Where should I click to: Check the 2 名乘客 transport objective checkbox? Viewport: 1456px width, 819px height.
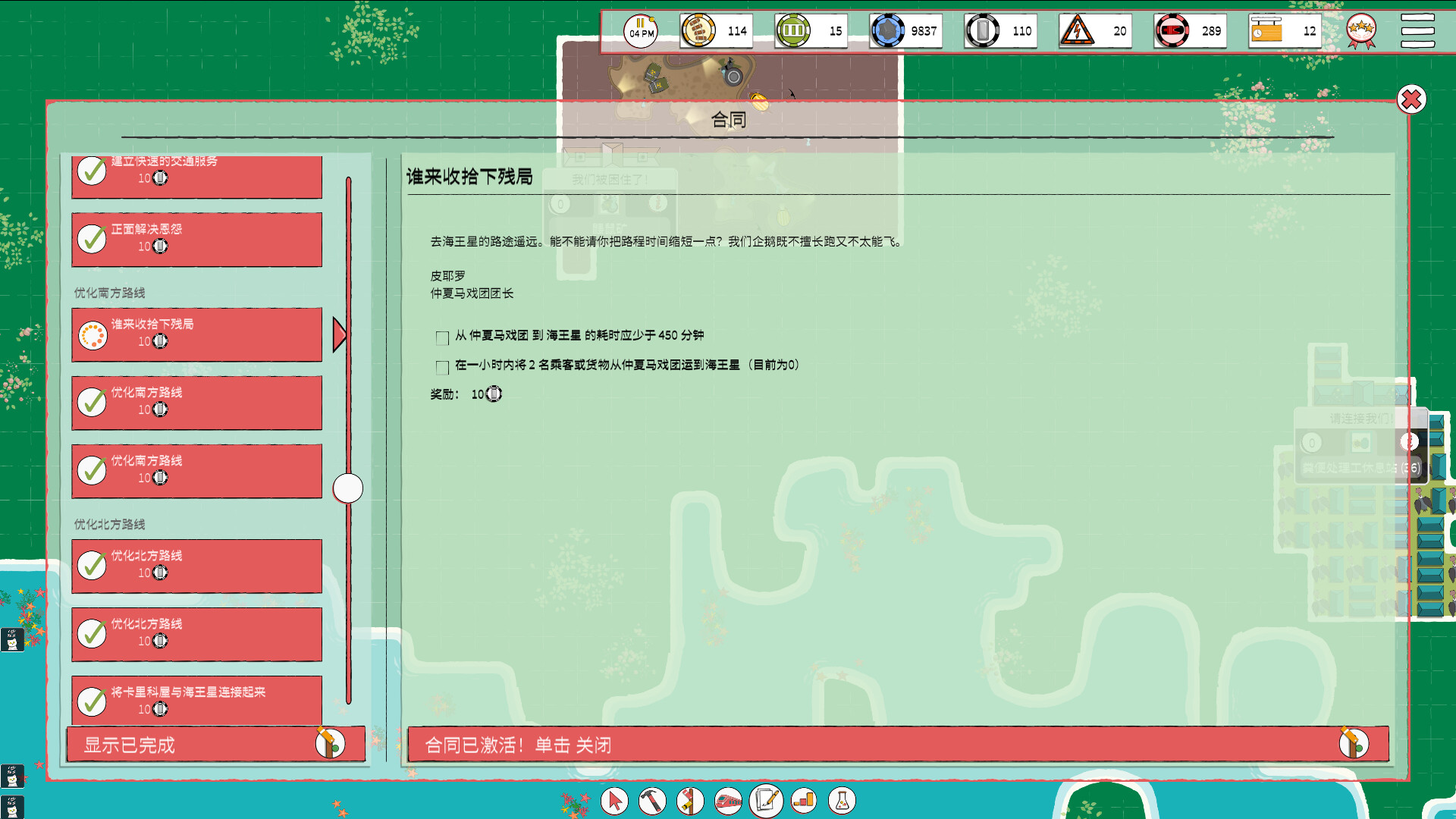point(442,367)
